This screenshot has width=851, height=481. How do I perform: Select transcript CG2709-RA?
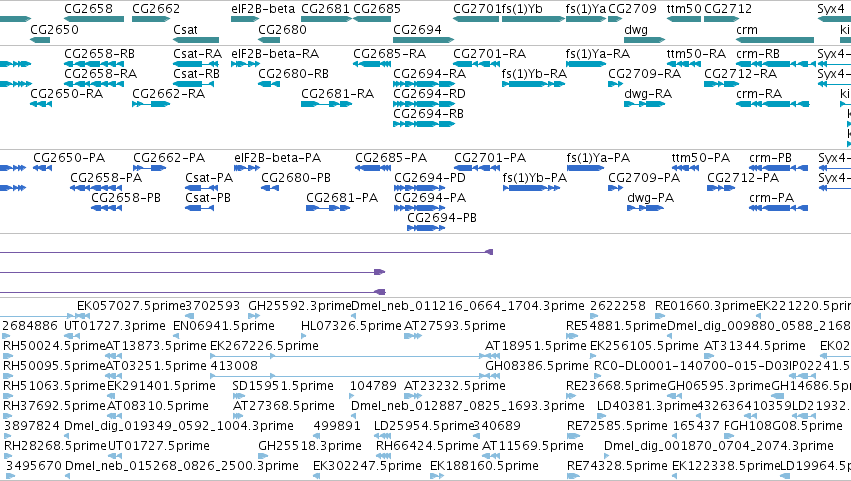(x=615, y=84)
